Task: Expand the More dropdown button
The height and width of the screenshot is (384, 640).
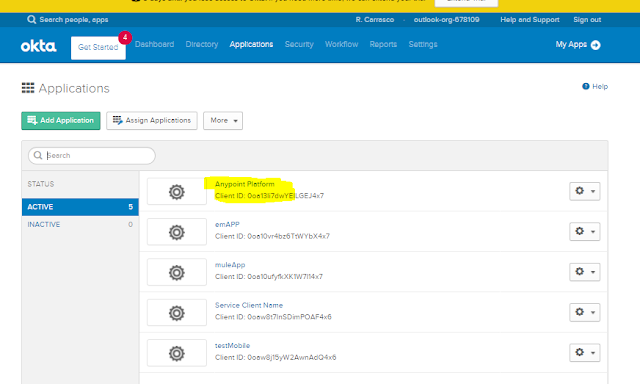Action: point(223,120)
